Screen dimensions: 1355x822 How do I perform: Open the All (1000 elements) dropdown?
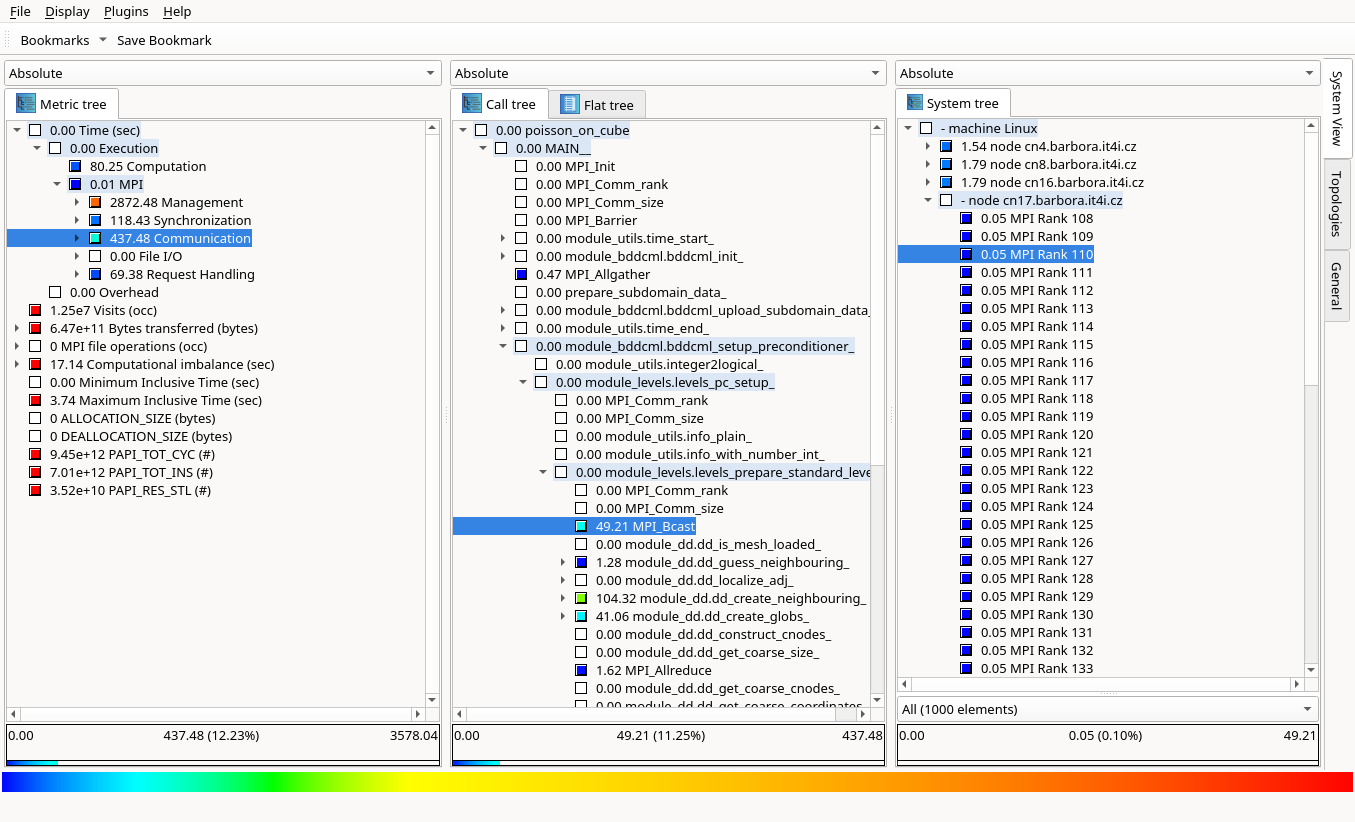click(1108, 709)
